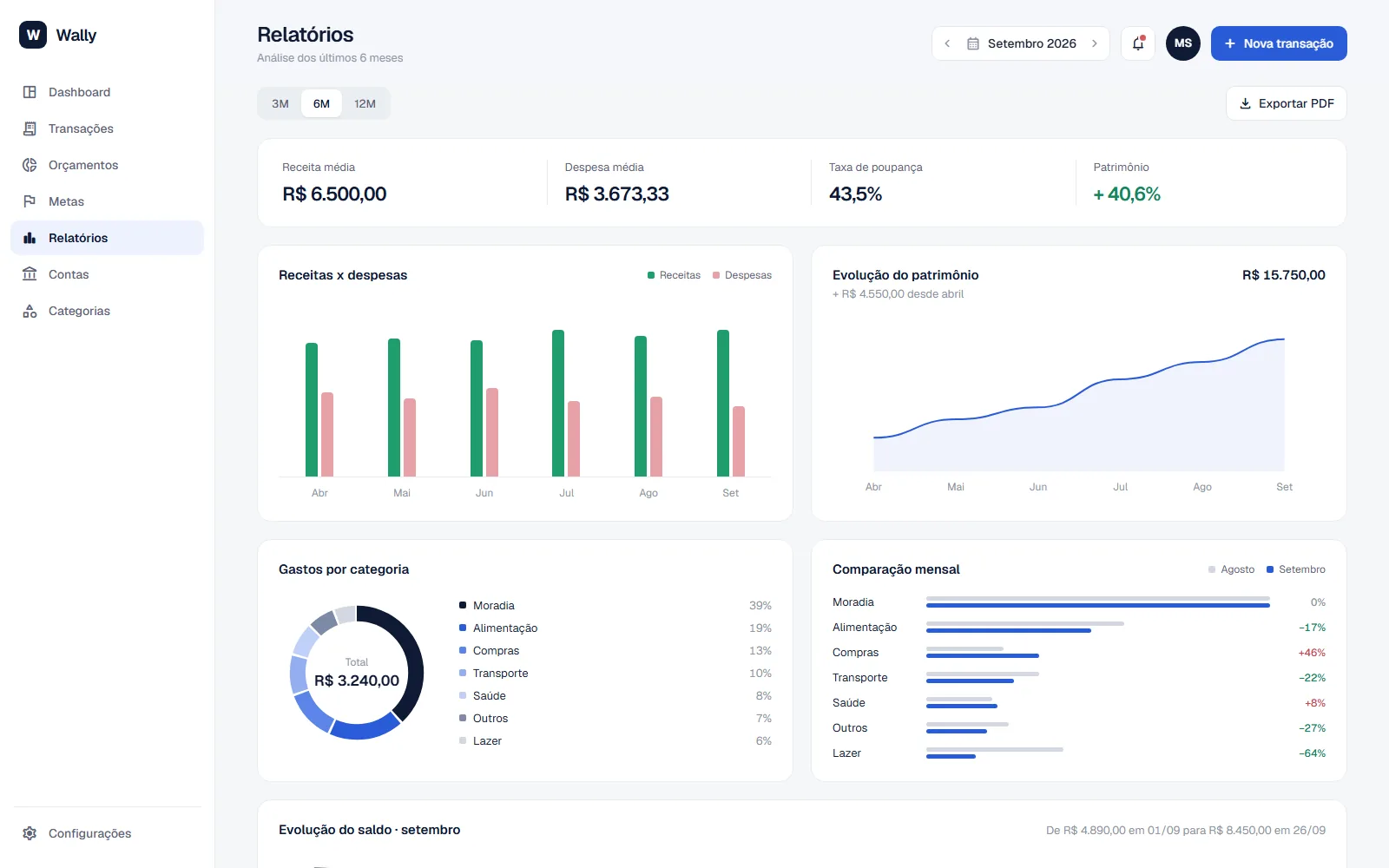Toggle the Setembro legend in Comparação mensal

point(1296,569)
